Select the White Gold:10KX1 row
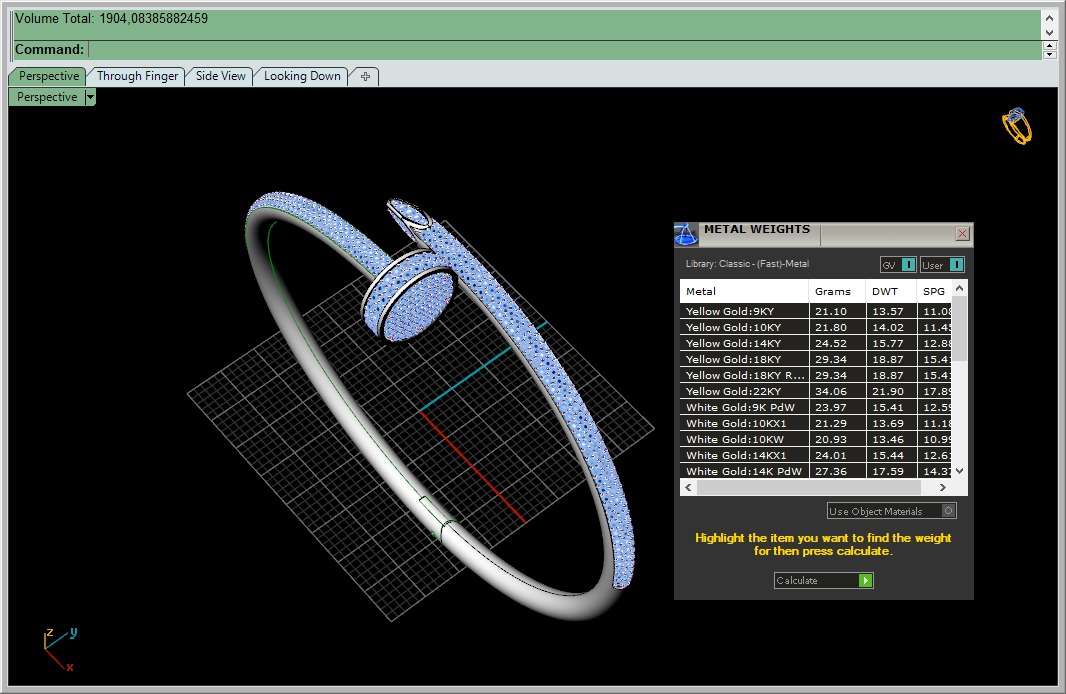 click(x=816, y=423)
